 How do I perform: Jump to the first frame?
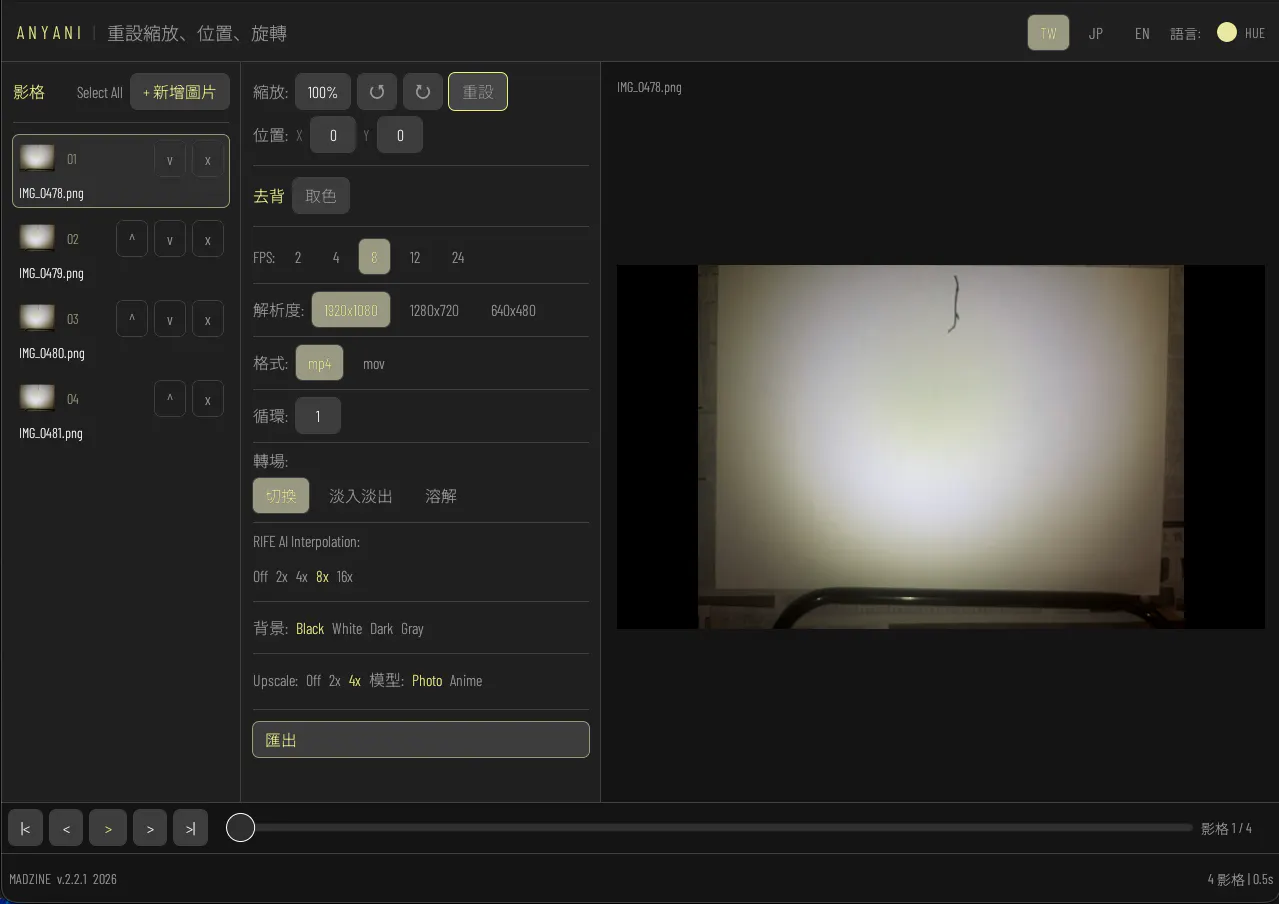pos(25,828)
